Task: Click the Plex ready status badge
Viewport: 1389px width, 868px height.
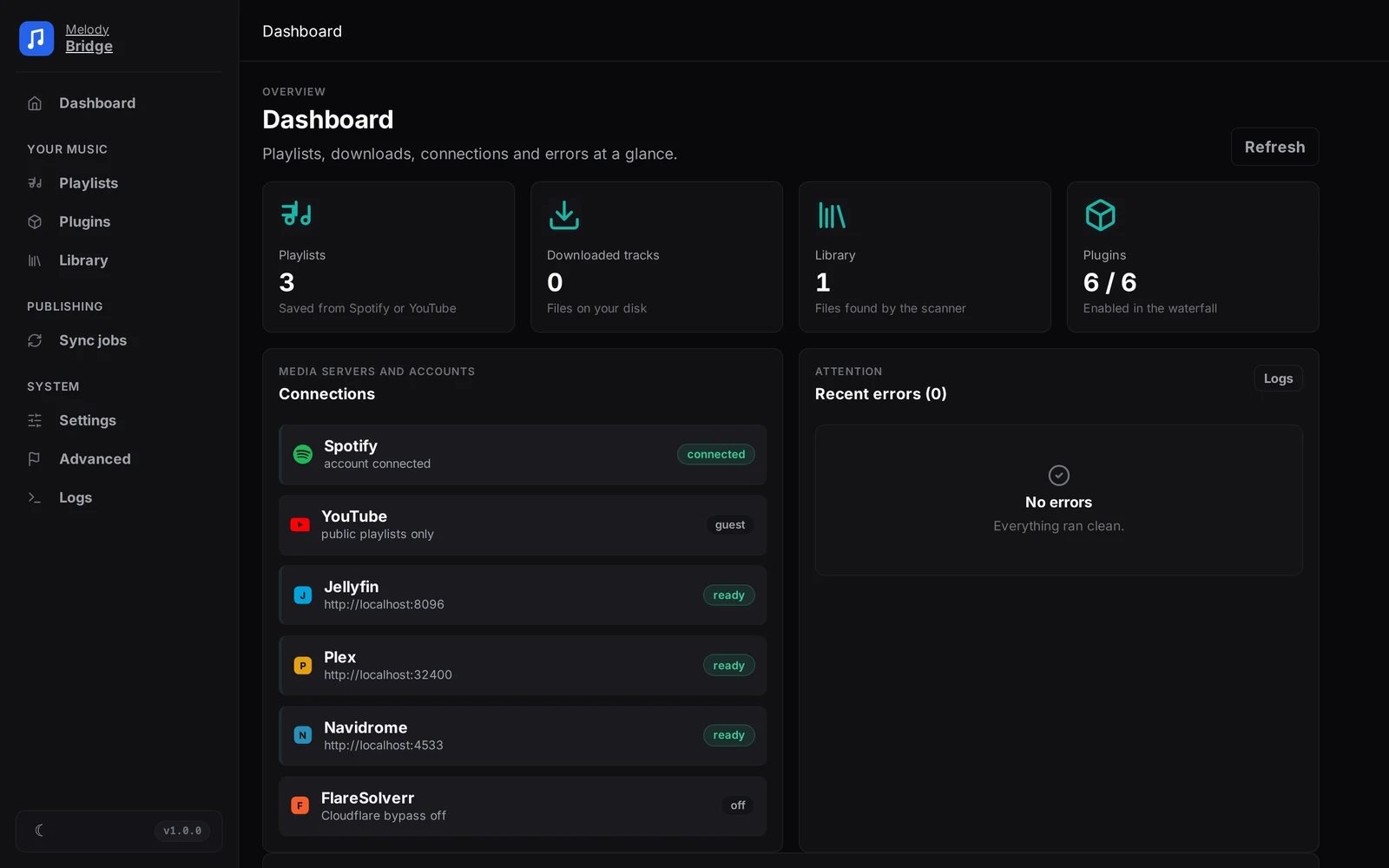Action: click(x=729, y=666)
